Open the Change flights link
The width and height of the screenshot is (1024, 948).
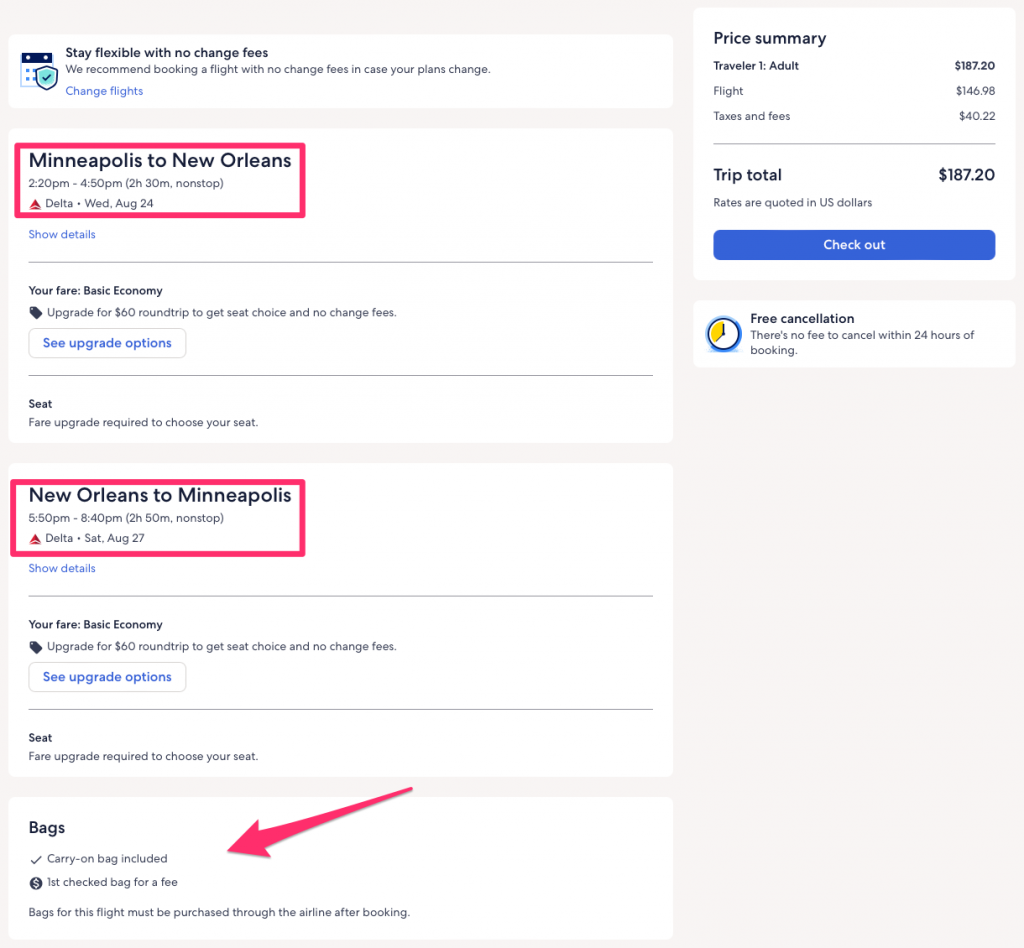[x=104, y=91]
